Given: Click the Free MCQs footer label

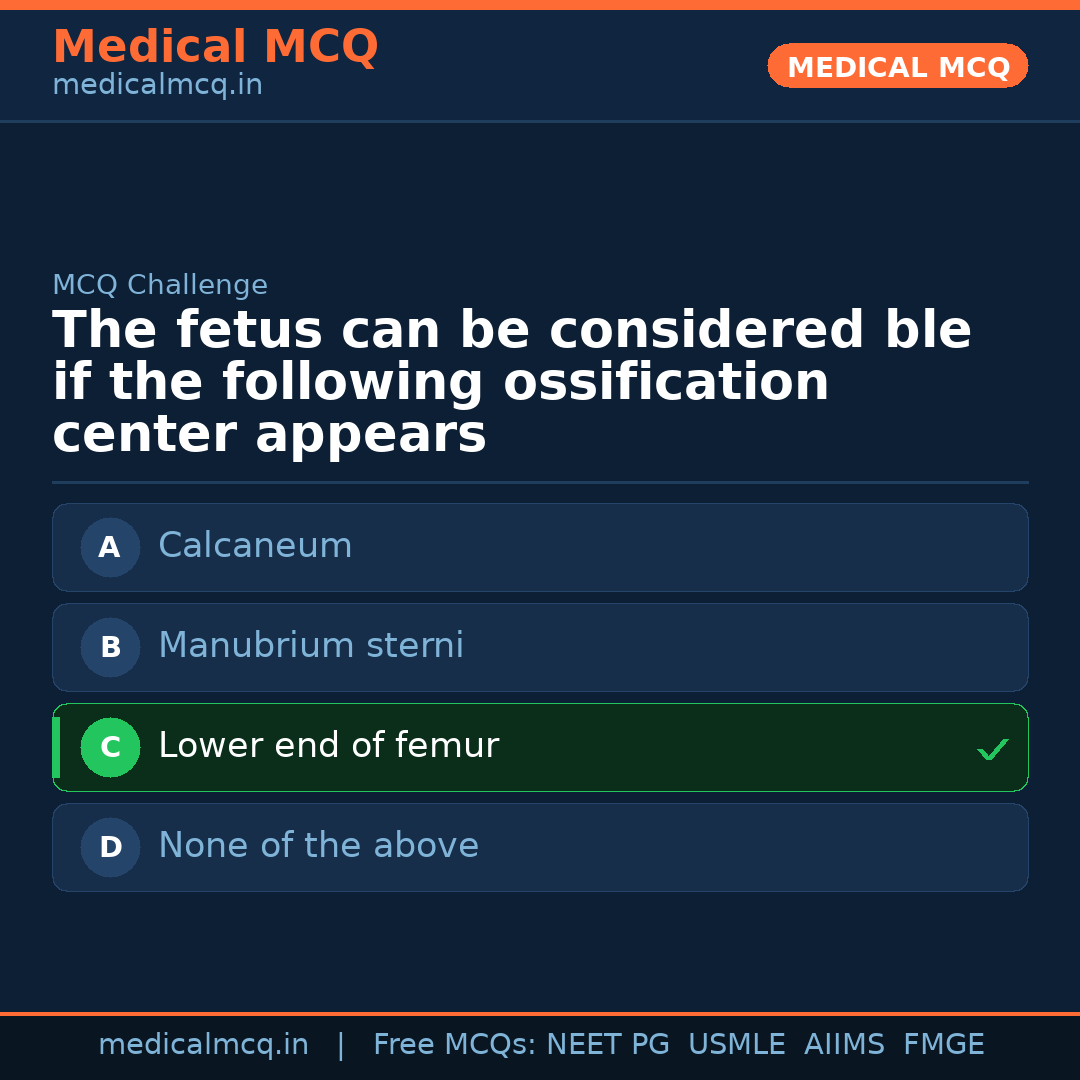Looking at the screenshot, I should 455,1043.
